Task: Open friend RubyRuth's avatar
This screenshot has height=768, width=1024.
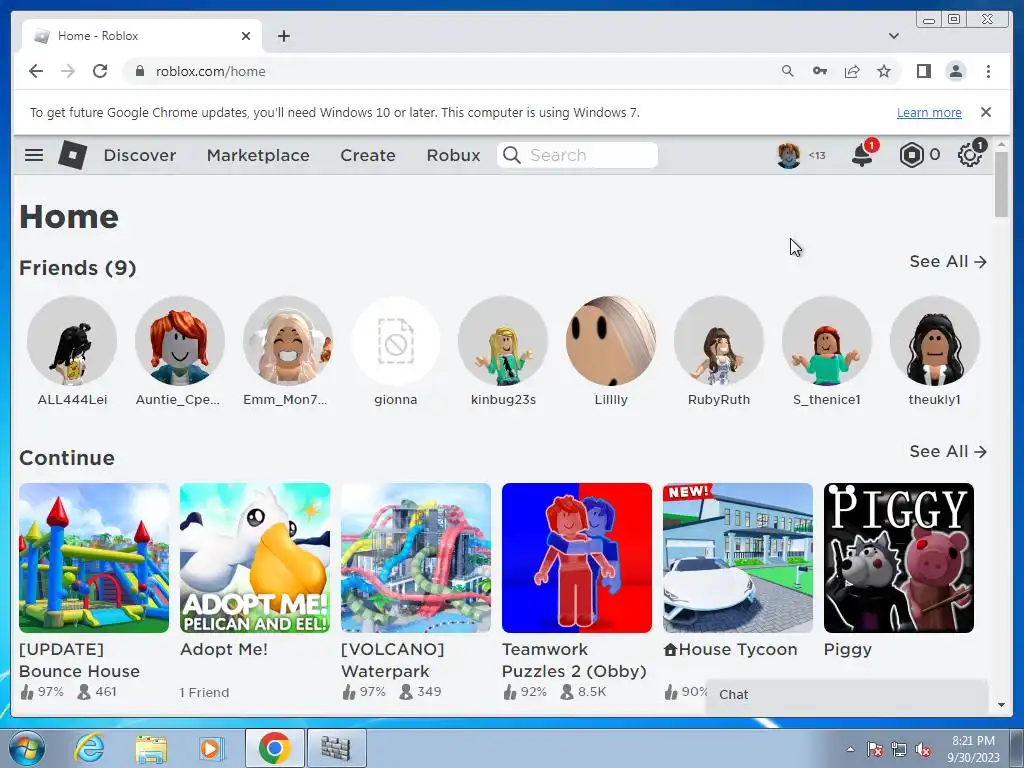Action: [718, 341]
